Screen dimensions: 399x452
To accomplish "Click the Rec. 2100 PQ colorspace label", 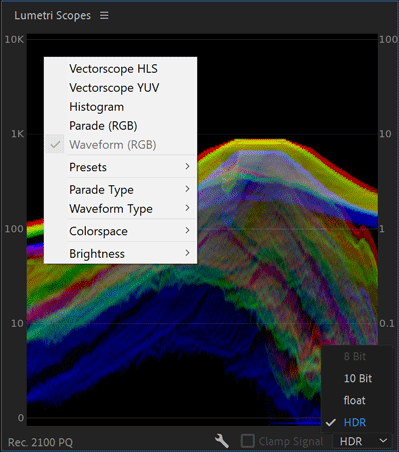I will (x=40, y=442).
